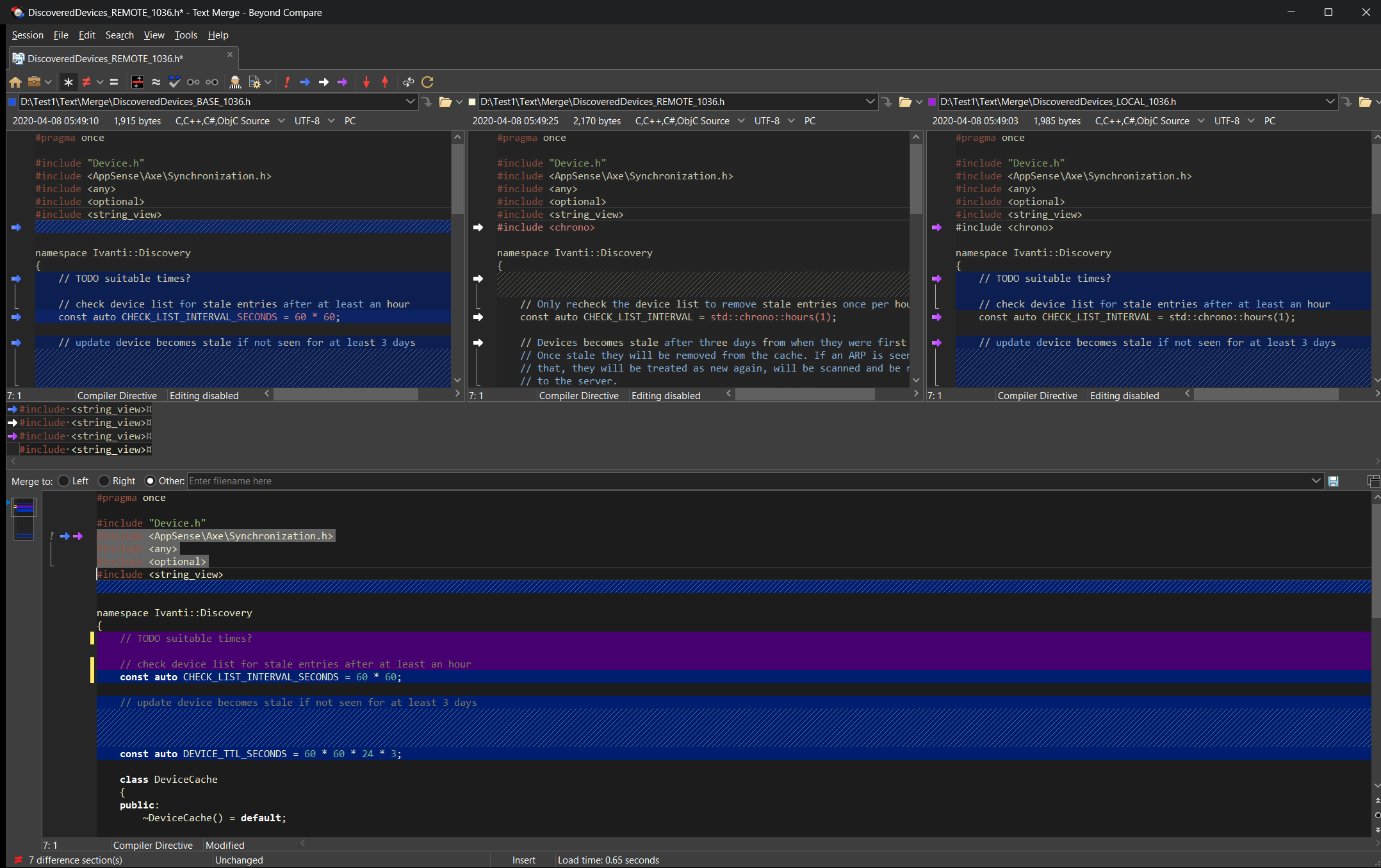Open the View menu
Screen dimensions: 1381x868
click(154, 35)
